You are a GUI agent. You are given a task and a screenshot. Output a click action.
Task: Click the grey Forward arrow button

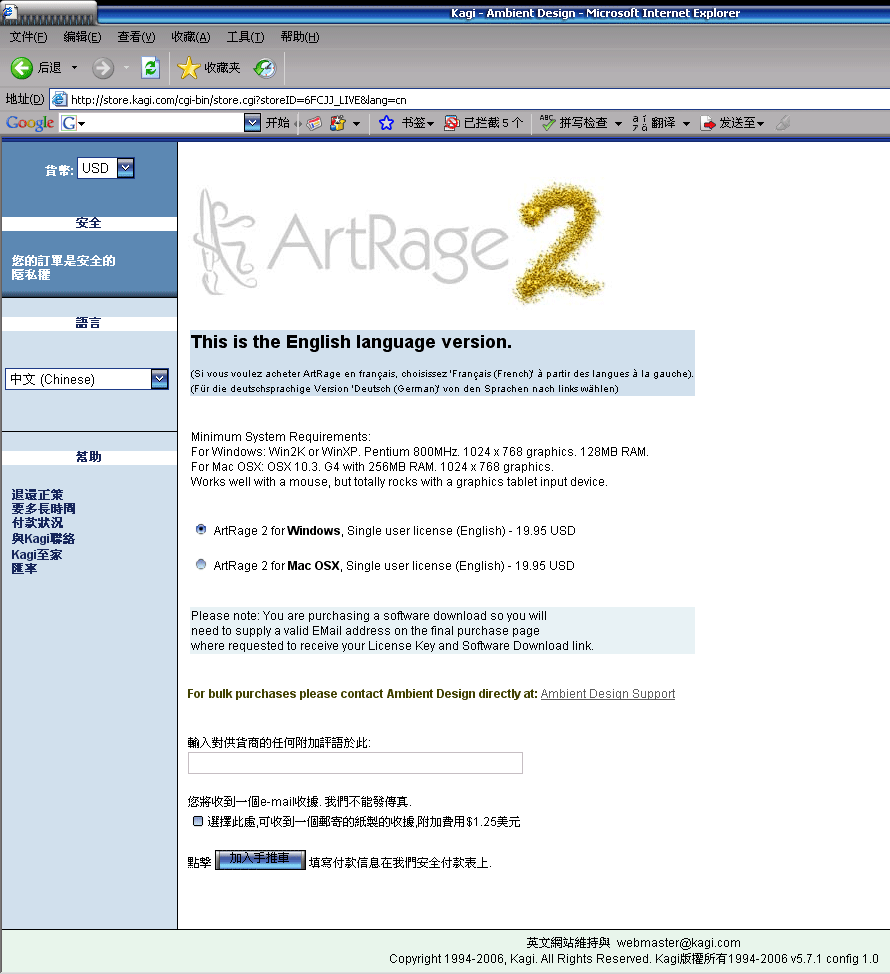point(103,68)
